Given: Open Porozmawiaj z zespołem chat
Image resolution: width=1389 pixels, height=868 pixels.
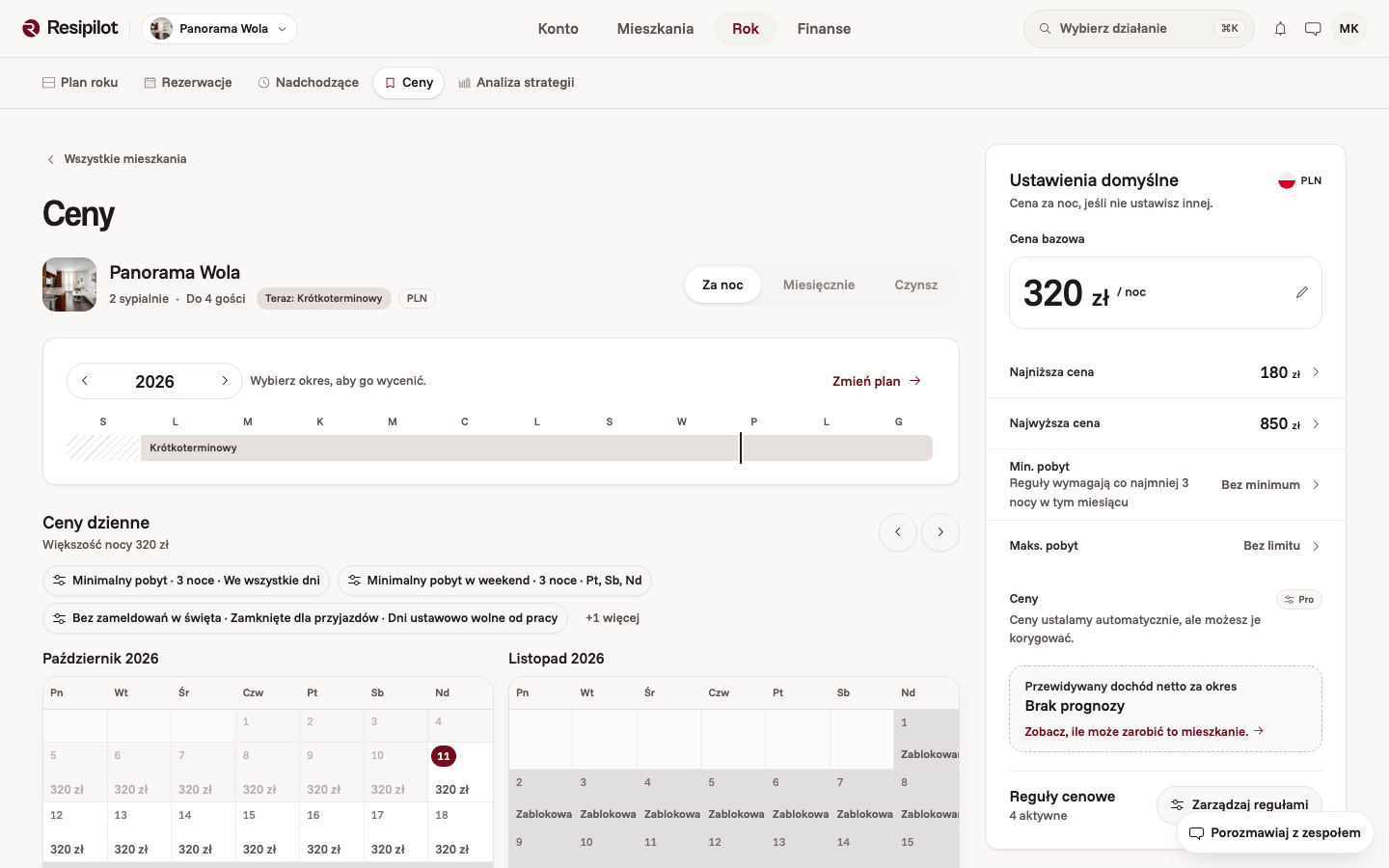Looking at the screenshot, I should tap(1275, 833).
